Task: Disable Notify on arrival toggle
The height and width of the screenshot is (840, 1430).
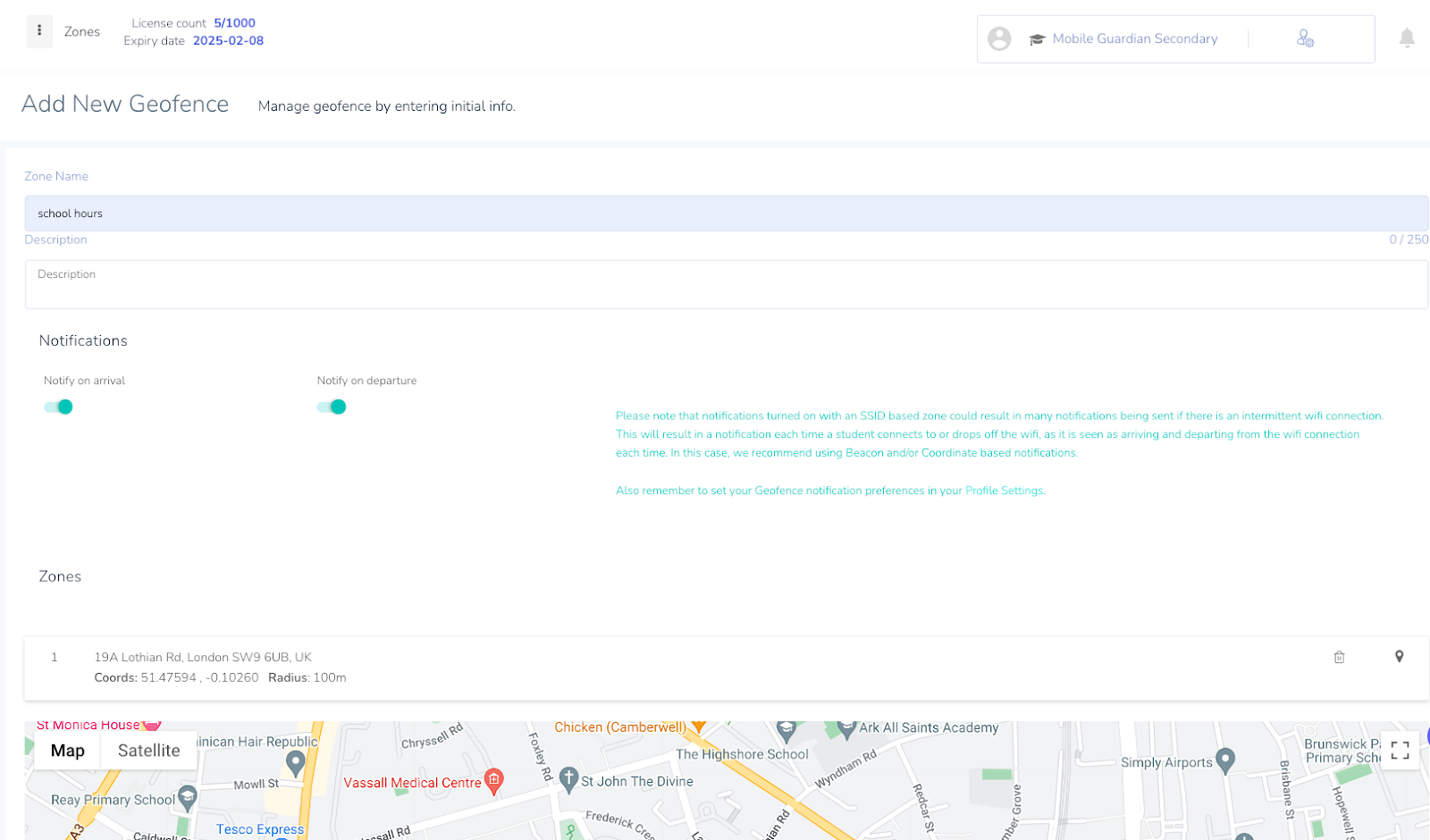Action: (59, 407)
